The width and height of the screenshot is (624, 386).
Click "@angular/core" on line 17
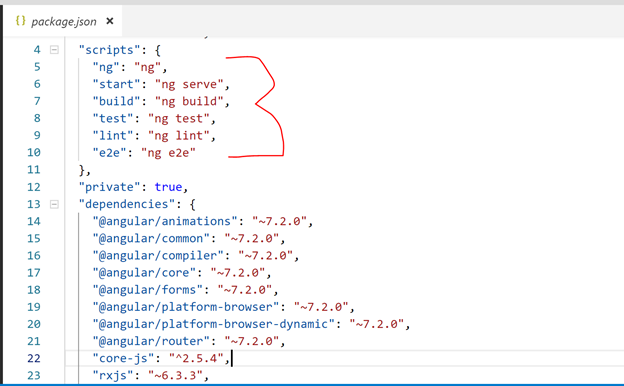pyautogui.click(x=144, y=273)
